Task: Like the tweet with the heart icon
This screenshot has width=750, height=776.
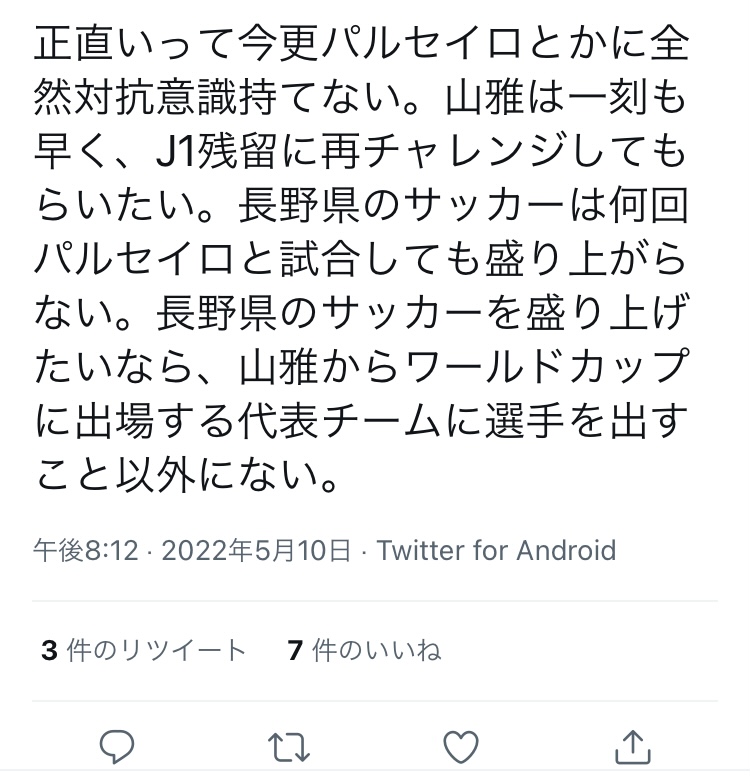Action: click(x=461, y=746)
